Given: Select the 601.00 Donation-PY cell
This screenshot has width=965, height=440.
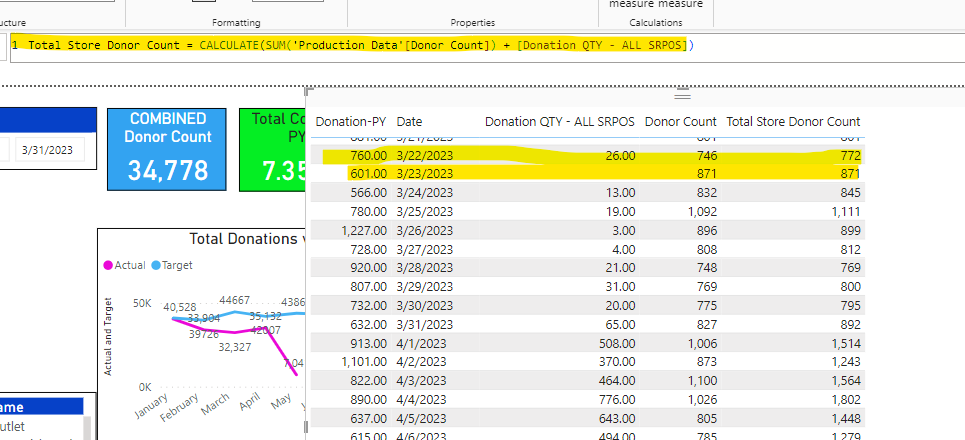Looking at the screenshot, I should (x=367, y=174).
